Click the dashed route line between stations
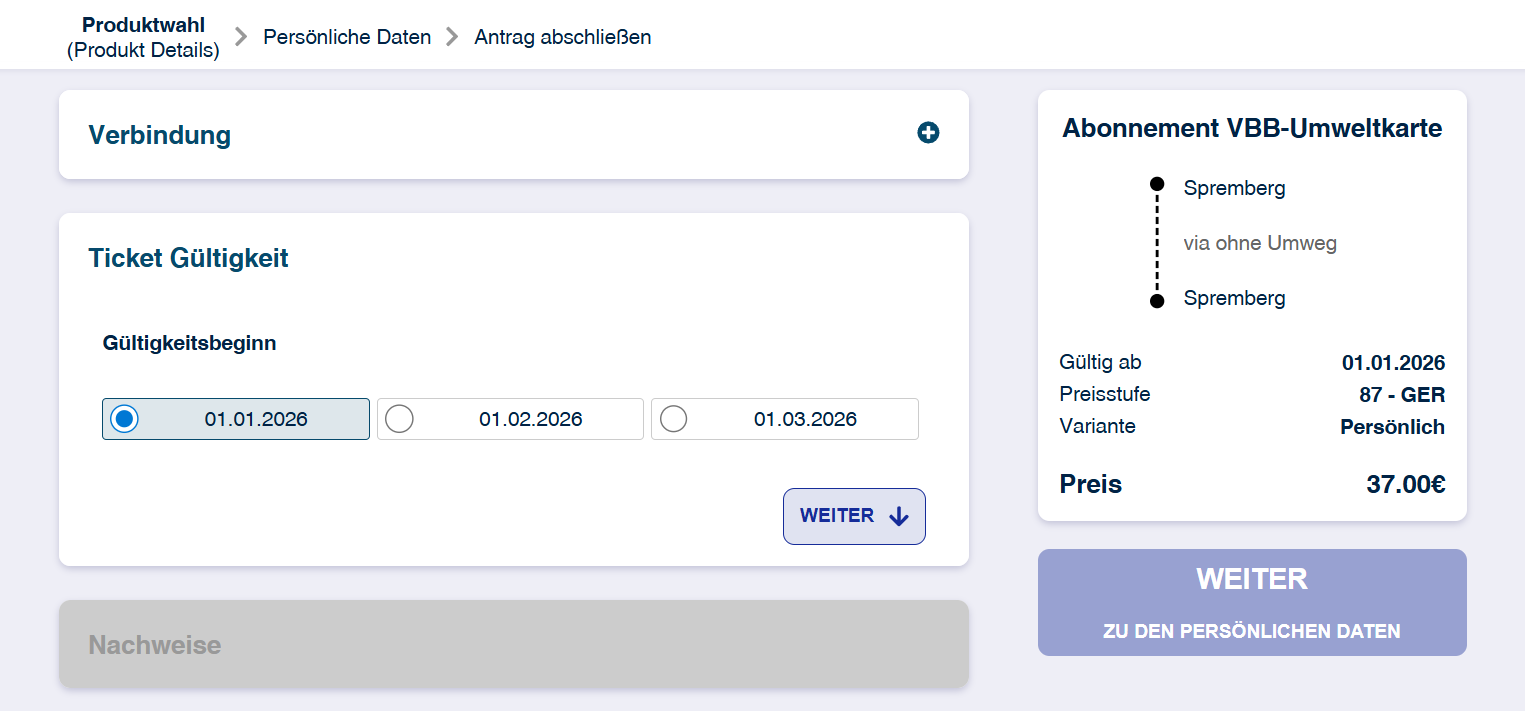Screen dimensions: 1525x711 click(x=1157, y=242)
